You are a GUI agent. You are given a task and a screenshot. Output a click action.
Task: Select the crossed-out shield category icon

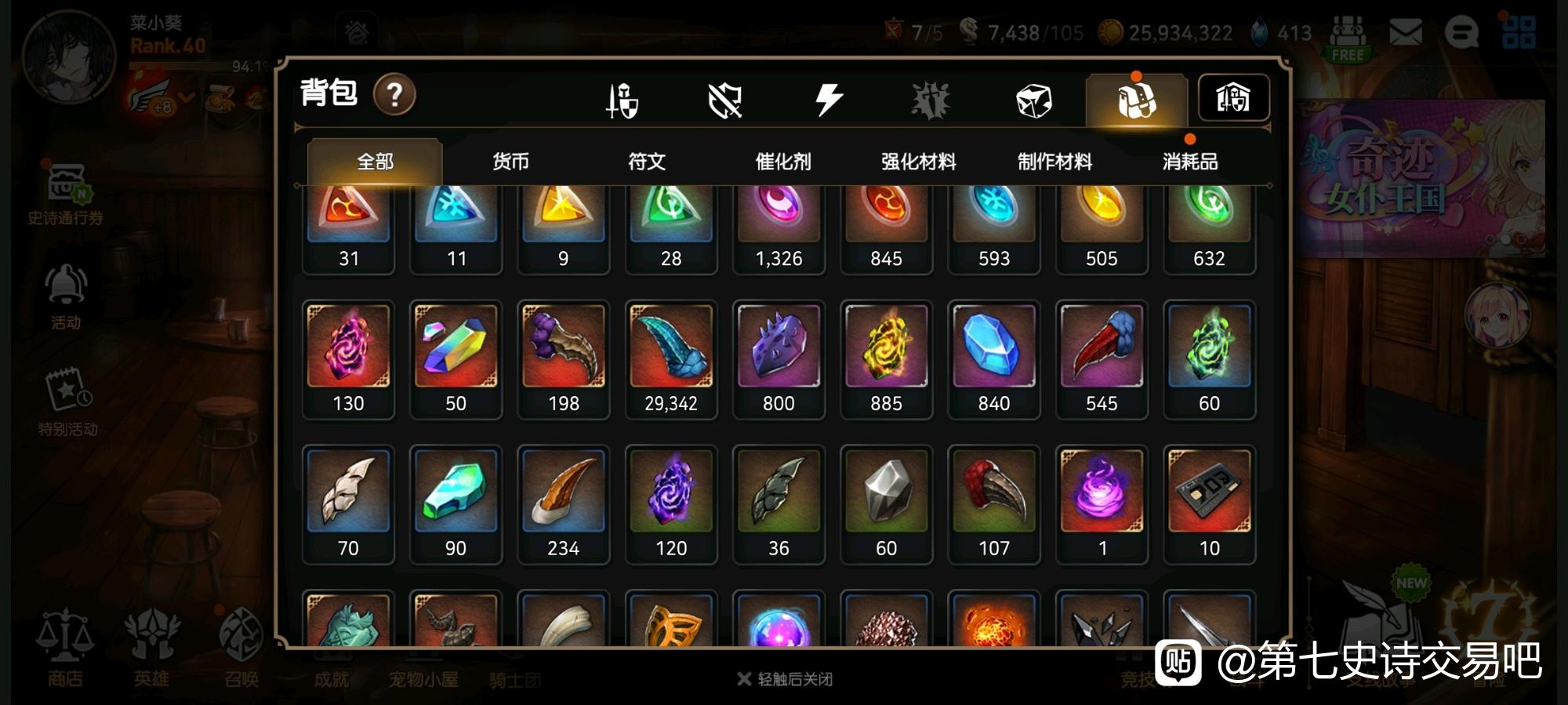pyautogui.click(x=724, y=100)
